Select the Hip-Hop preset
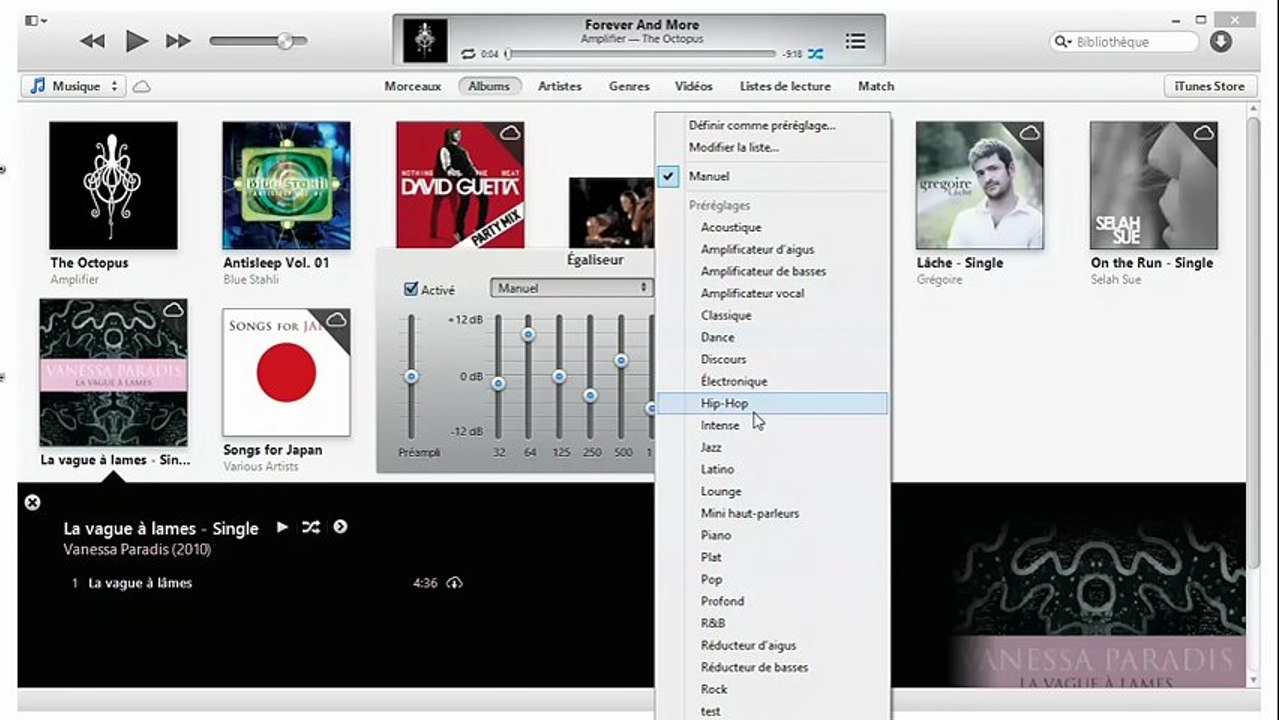The image size is (1279, 720). tap(772, 403)
